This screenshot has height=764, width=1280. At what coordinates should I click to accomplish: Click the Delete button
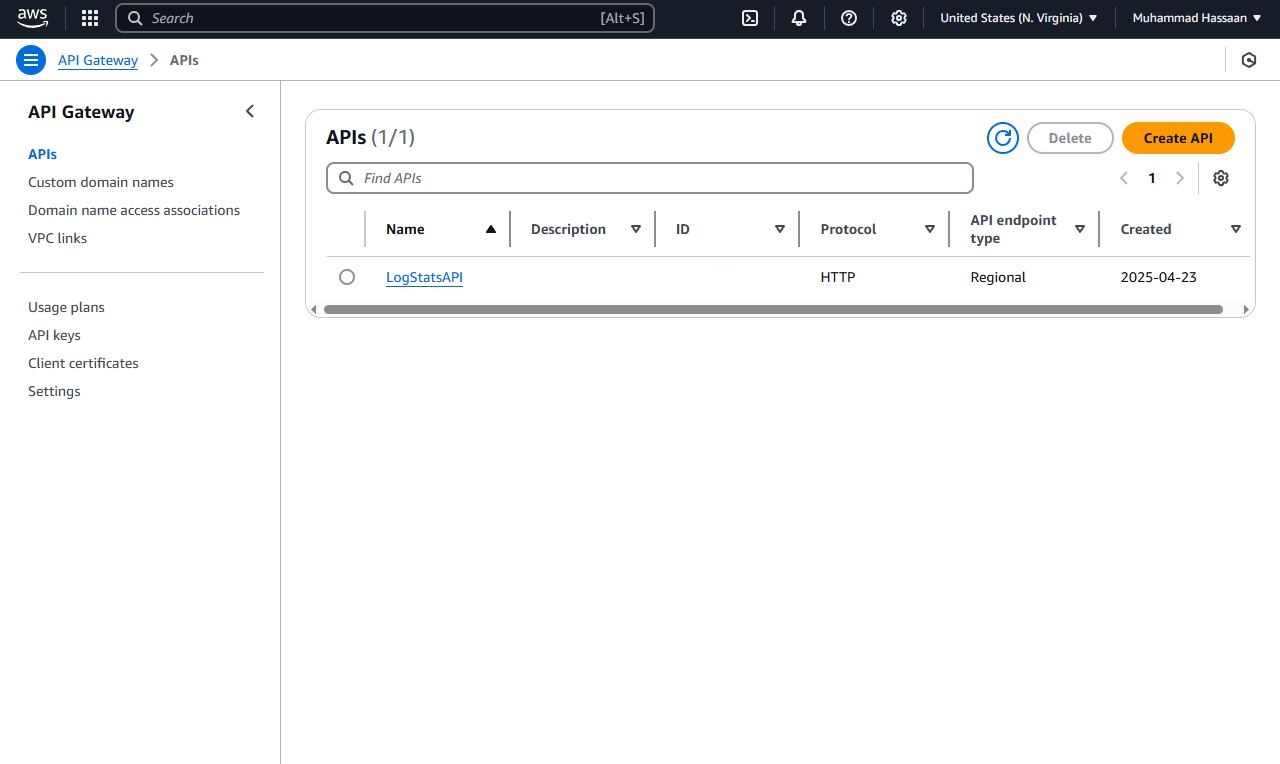click(x=1070, y=138)
